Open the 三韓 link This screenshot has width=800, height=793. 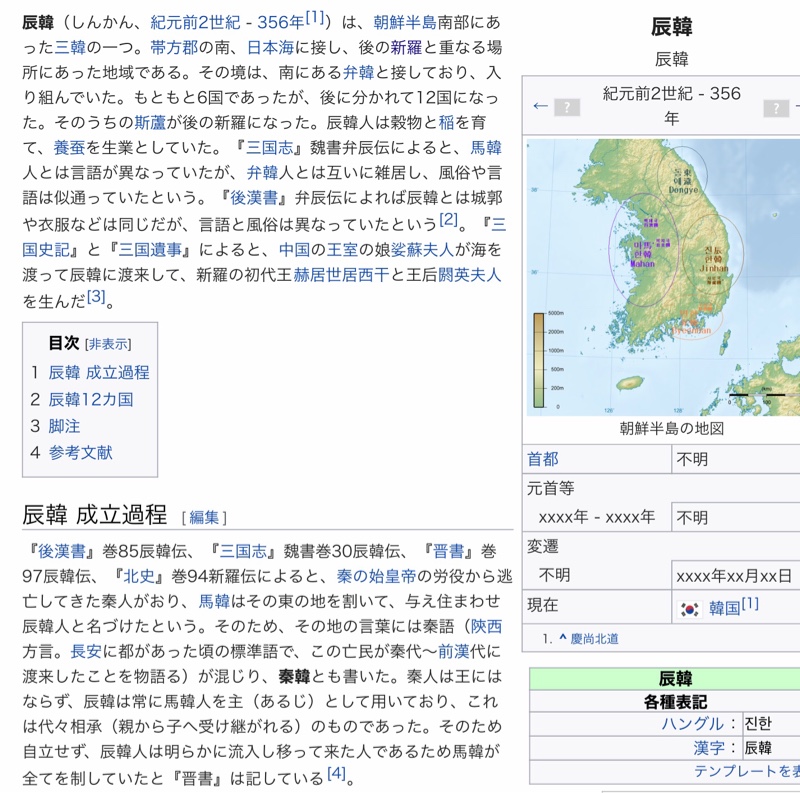(70, 47)
